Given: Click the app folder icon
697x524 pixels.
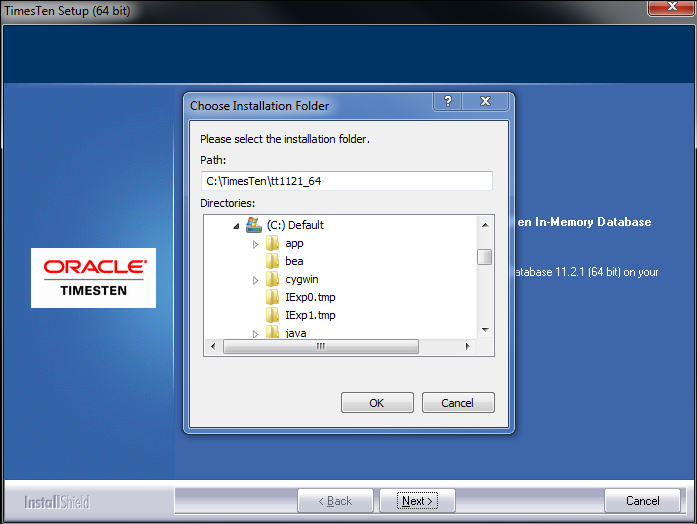Looking at the screenshot, I should (272, 244).
